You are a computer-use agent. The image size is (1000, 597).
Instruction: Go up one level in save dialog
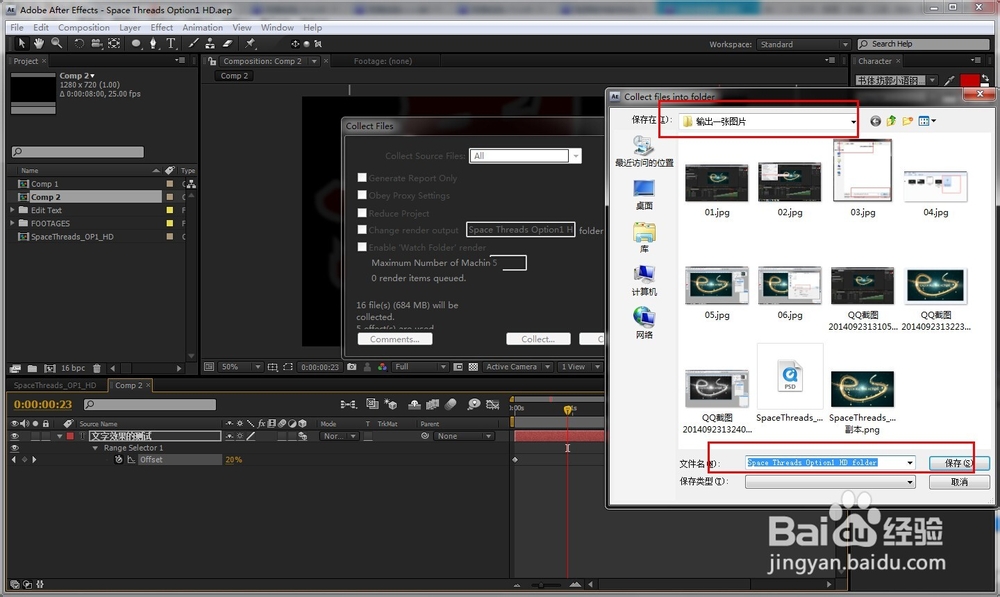point(891,121)
